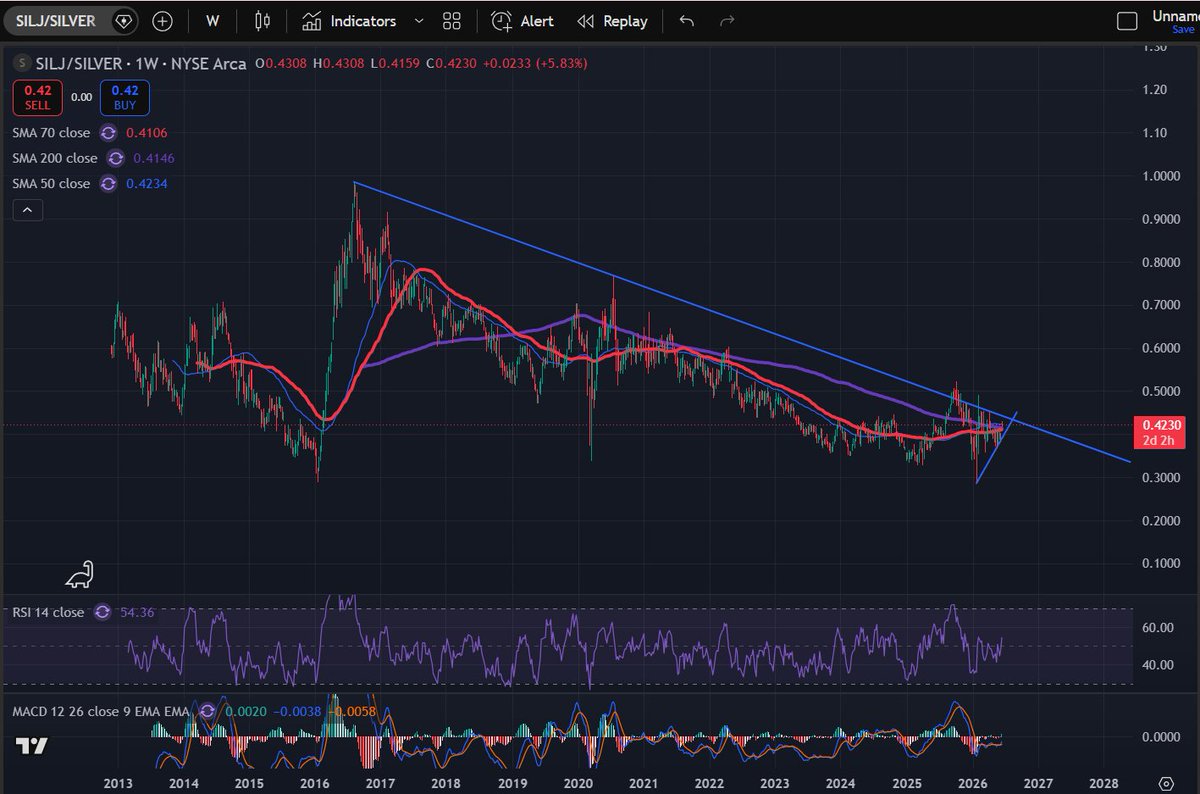Start bar Replay mode
This screenshot has height=794, width=1200.
612,21
